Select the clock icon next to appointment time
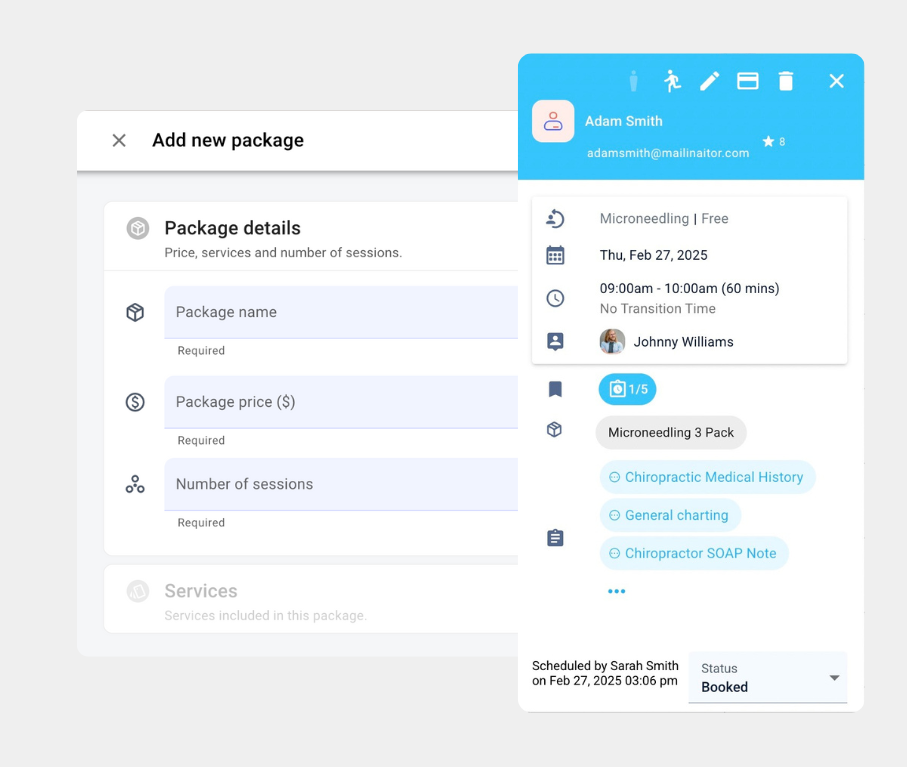The width and height of the screenshot is (907, 767). [x=556, y=297]
